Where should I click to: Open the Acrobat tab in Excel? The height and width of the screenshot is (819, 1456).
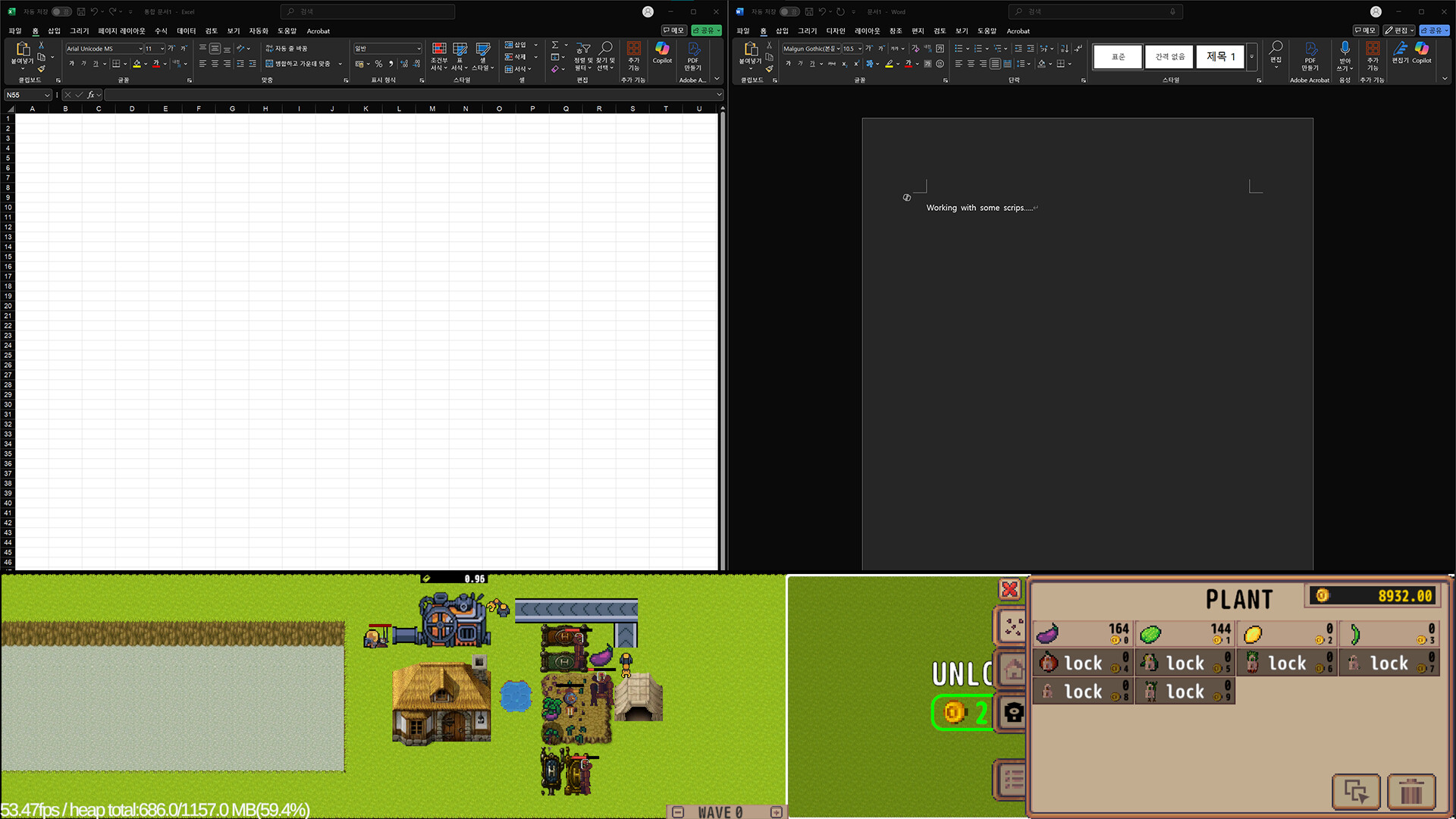pyautogui.click(x=318, y=31)
